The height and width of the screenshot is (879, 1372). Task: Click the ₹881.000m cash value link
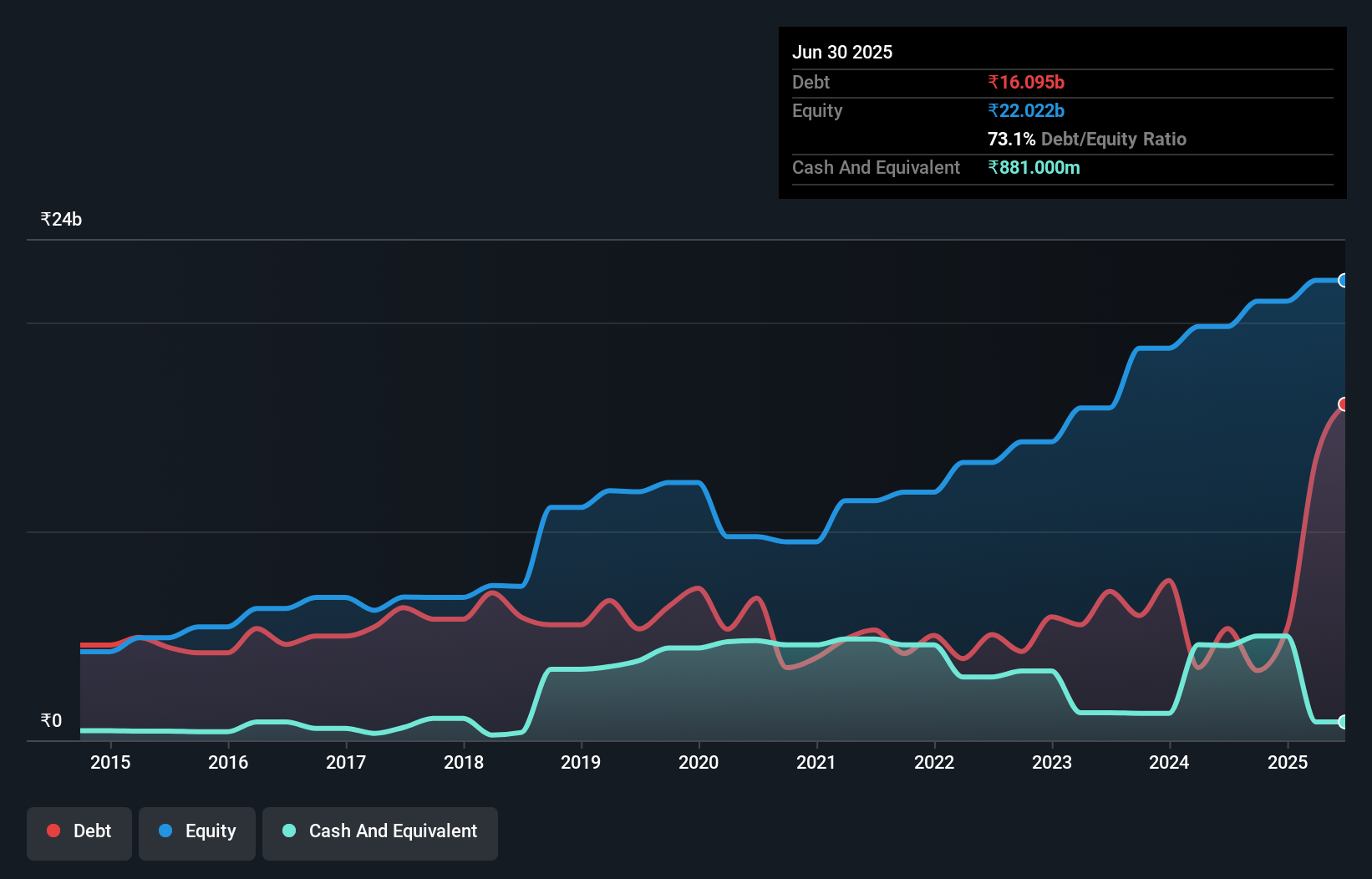tap(1034, 167)
